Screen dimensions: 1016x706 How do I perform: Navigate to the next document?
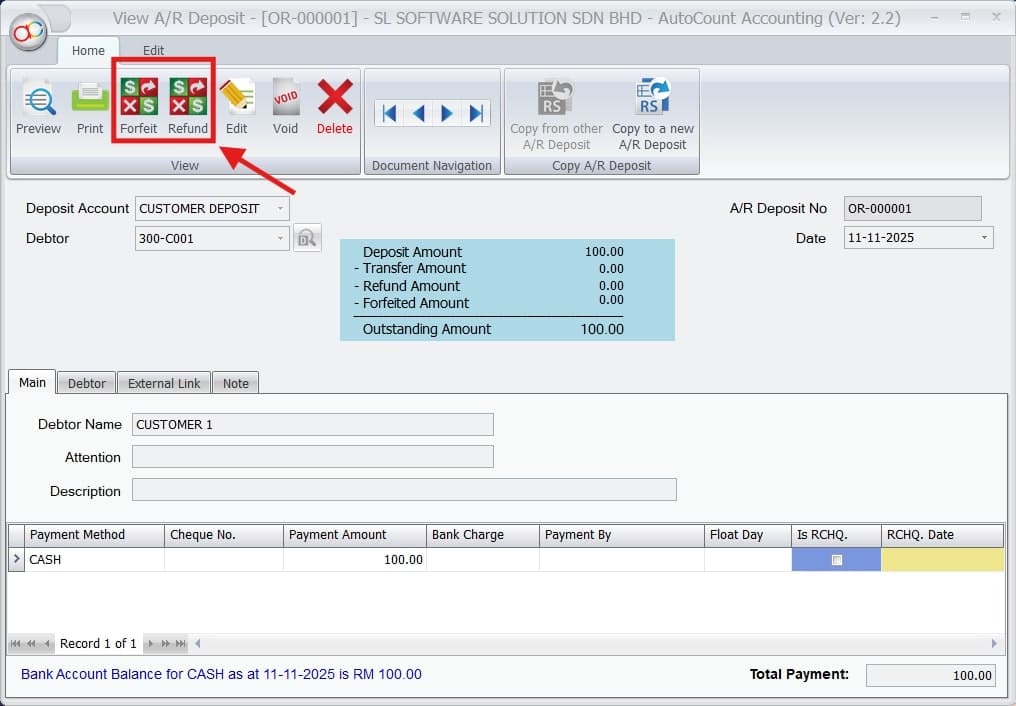[x=447, y=113]
